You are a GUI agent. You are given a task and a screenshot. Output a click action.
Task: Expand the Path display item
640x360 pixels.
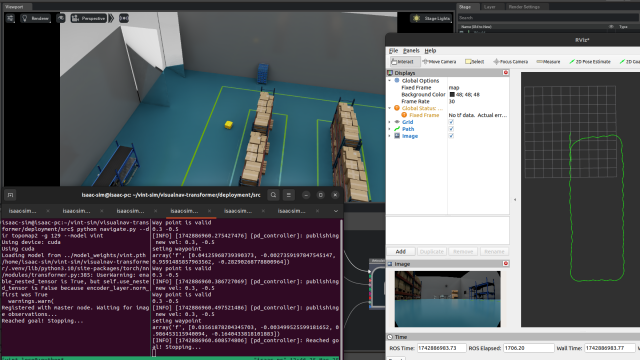(389, 129)
